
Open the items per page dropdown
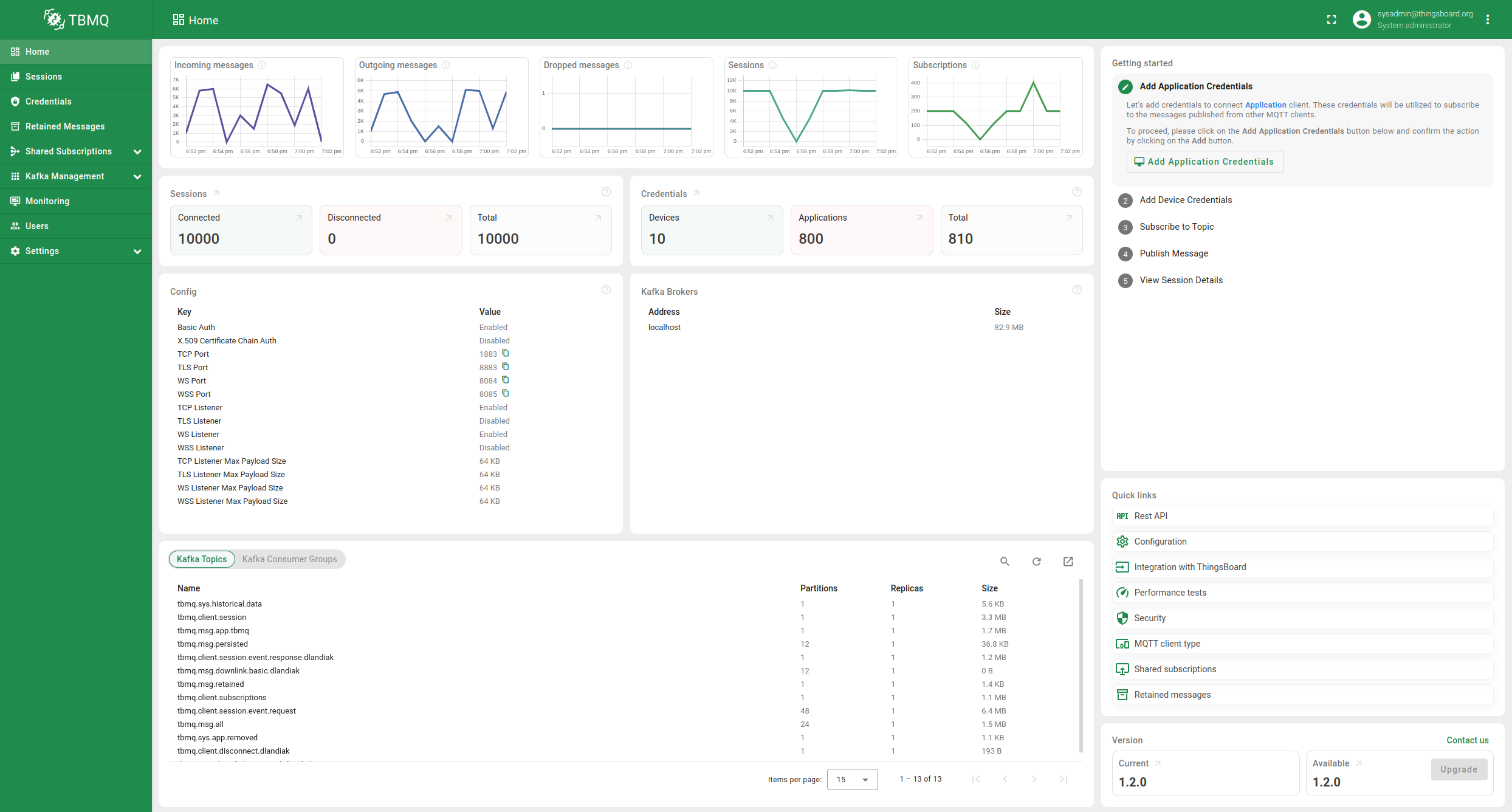point(852,779)
